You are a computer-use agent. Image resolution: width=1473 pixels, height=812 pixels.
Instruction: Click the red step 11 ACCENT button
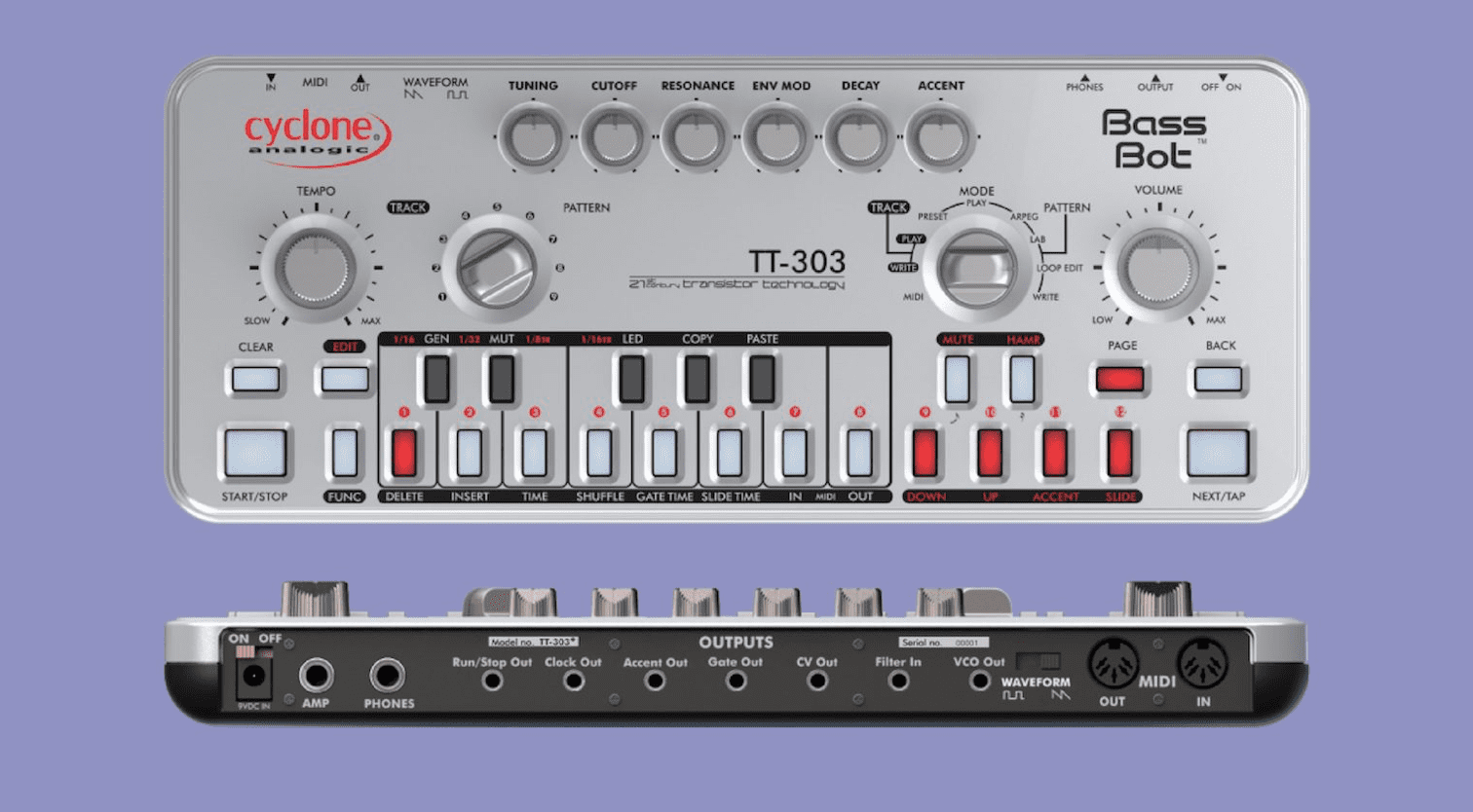1055,453
